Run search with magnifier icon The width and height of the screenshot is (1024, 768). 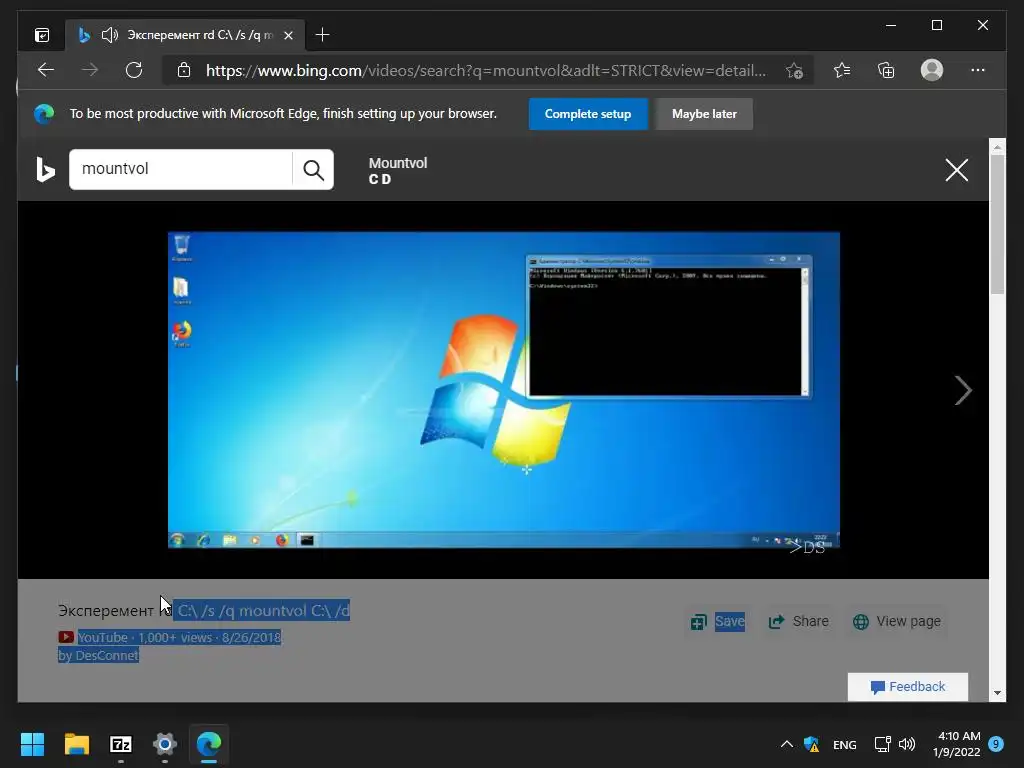click(x=313, y=170)
